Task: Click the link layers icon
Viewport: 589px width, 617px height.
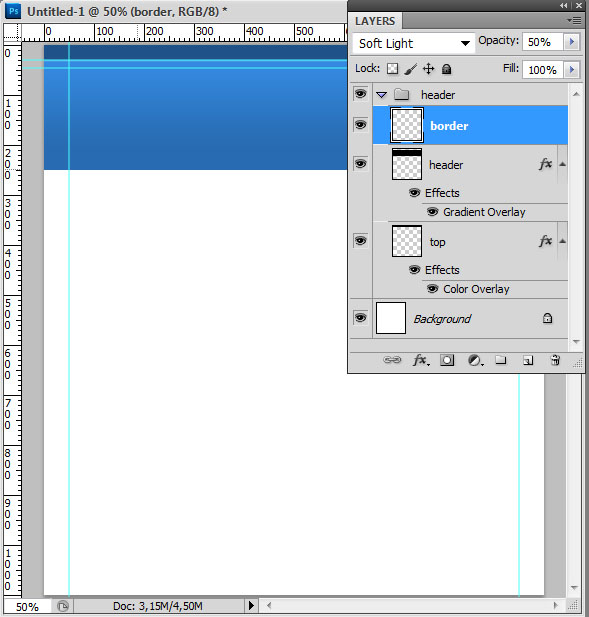Action: click(392, 360)
